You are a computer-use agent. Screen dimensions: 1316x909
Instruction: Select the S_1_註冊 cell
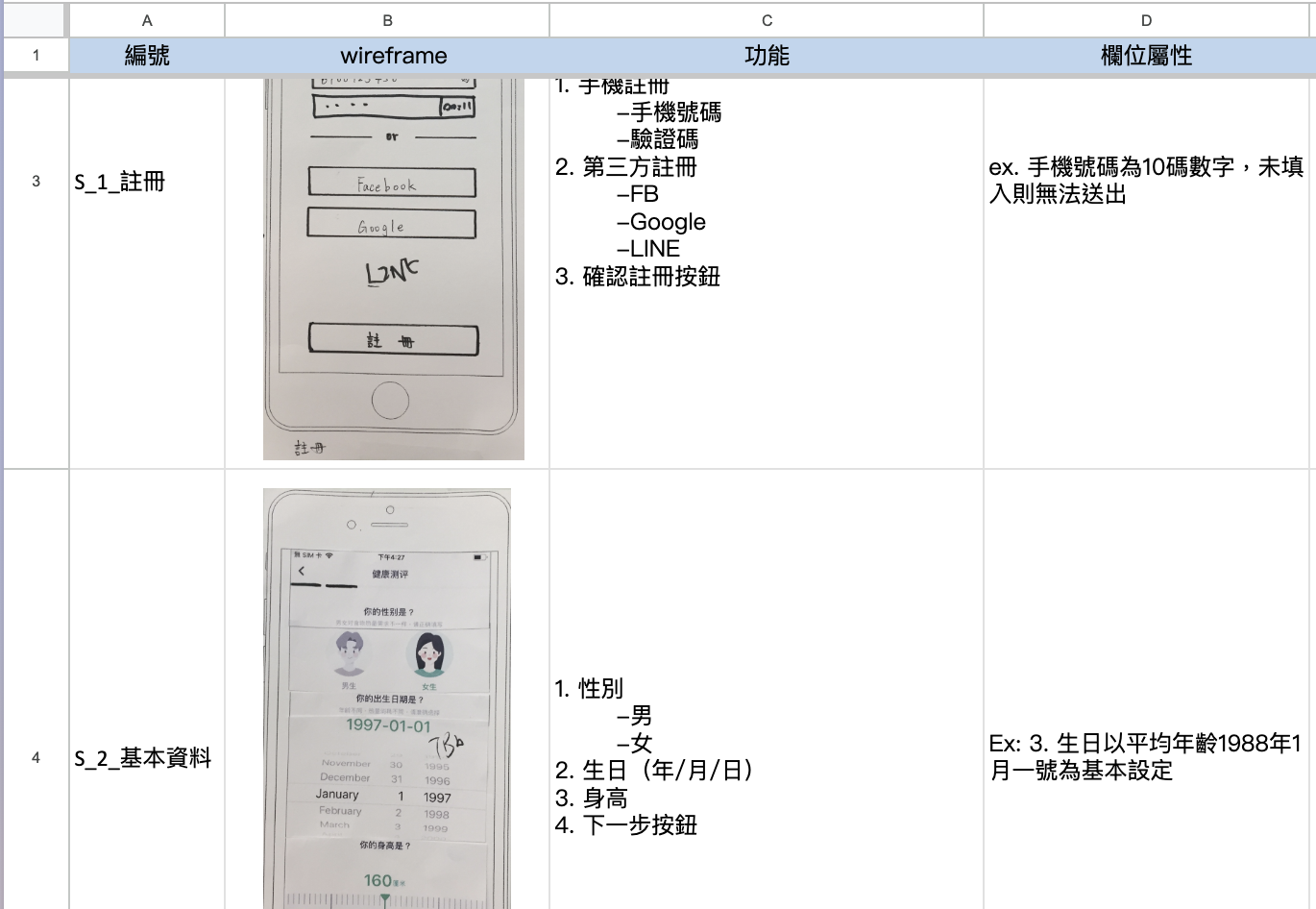[x=147, y=274]
